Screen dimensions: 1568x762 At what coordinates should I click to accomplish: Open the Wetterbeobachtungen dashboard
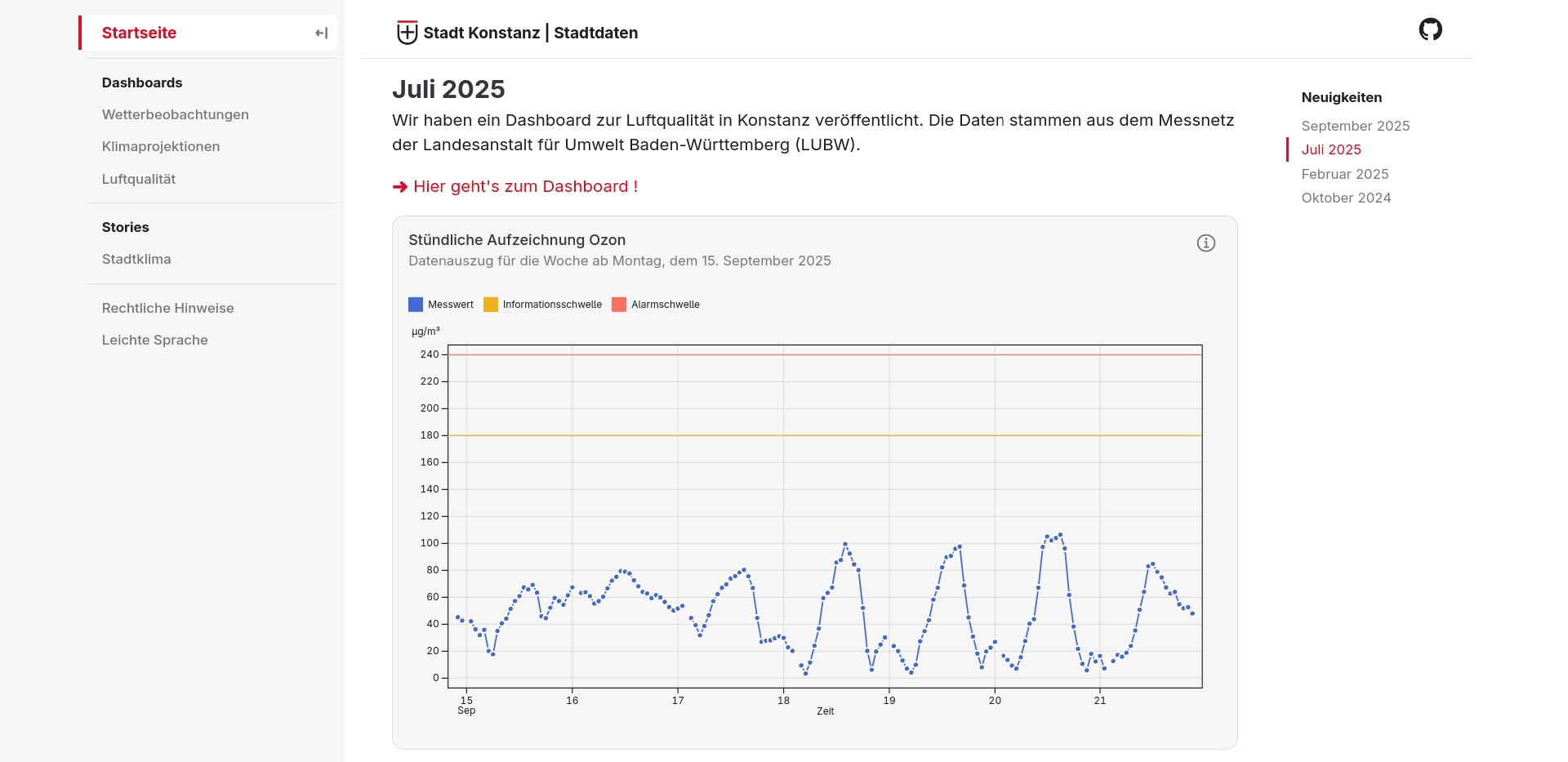pyautogui.click(x=175, y=115)
